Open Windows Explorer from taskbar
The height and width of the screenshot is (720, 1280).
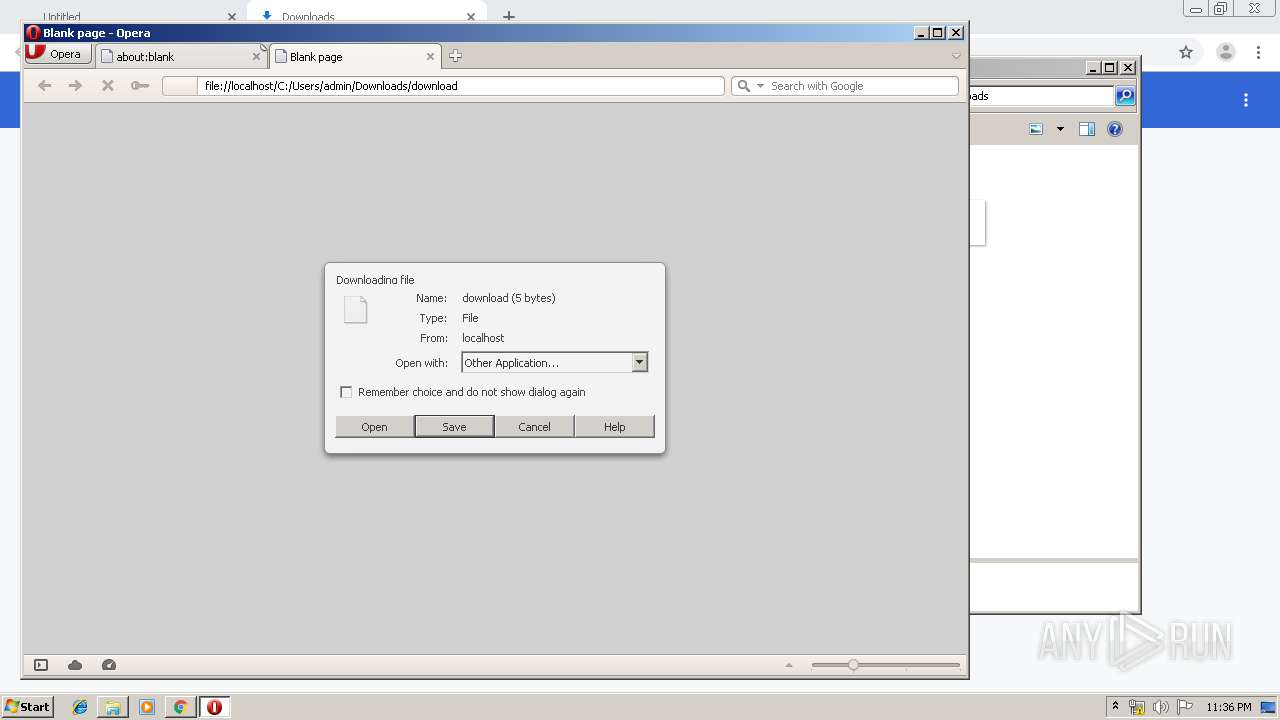113,707
